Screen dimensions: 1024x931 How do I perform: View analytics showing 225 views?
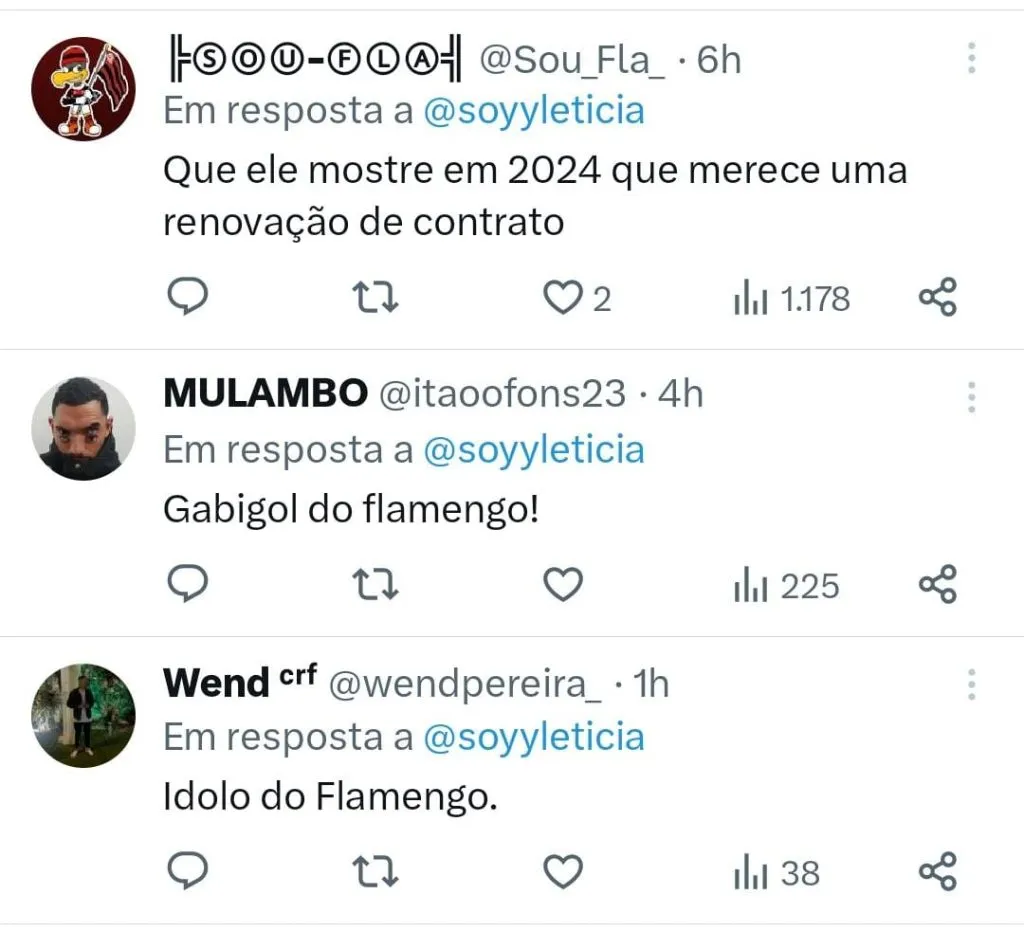(x=786, y=586)
